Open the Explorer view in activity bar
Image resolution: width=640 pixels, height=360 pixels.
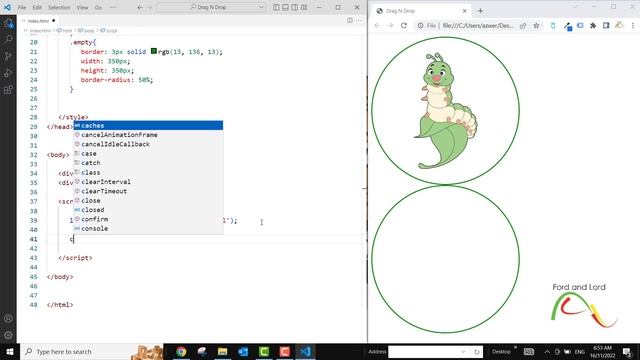[x=8, y=23]
